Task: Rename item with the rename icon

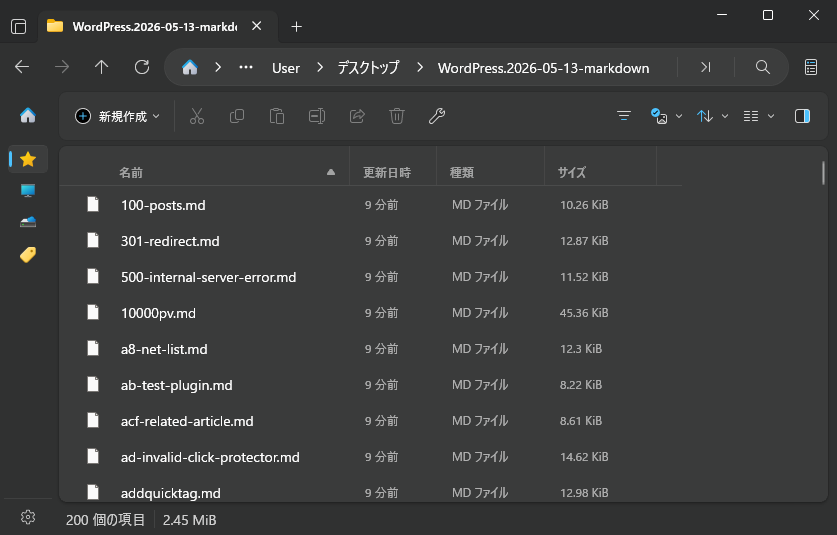Action: [x=317, y=116]
